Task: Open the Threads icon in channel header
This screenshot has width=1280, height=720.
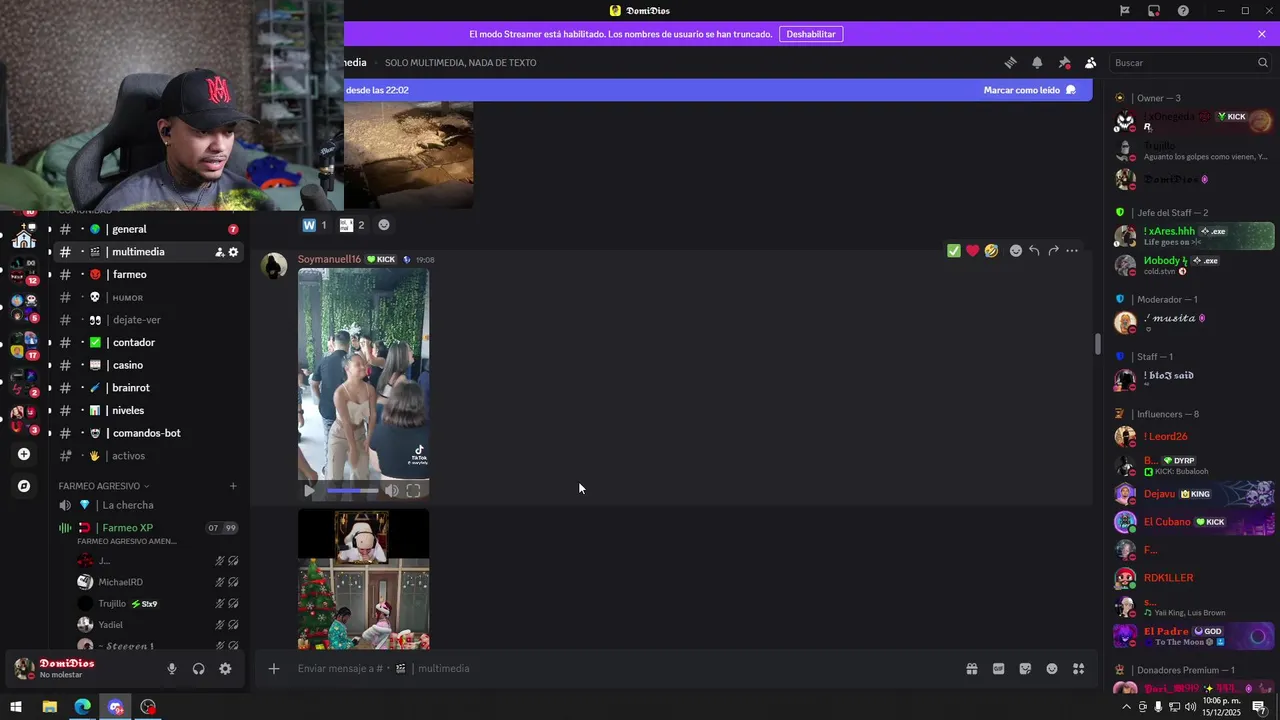Action: tap(1010, 62)
